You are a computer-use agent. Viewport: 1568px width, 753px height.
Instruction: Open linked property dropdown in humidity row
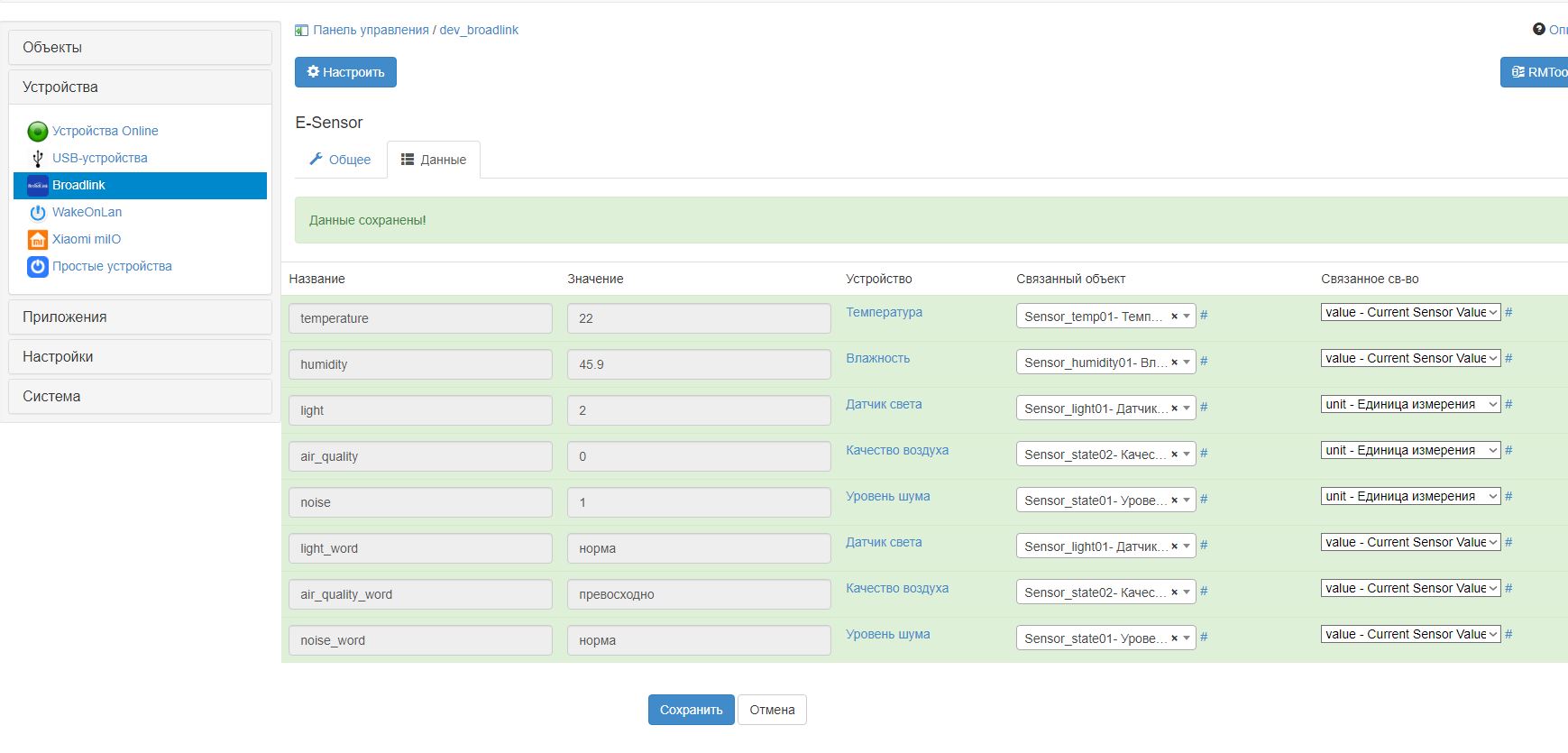click(1410, 358)
